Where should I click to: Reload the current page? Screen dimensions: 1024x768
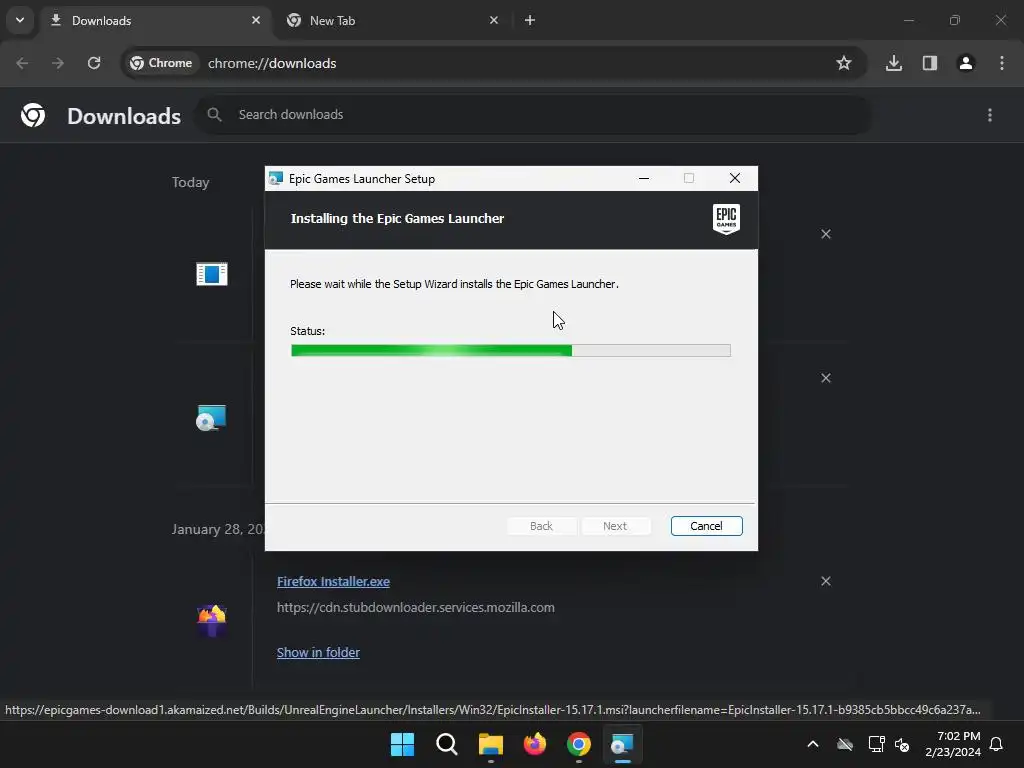(x=94, y=63)
